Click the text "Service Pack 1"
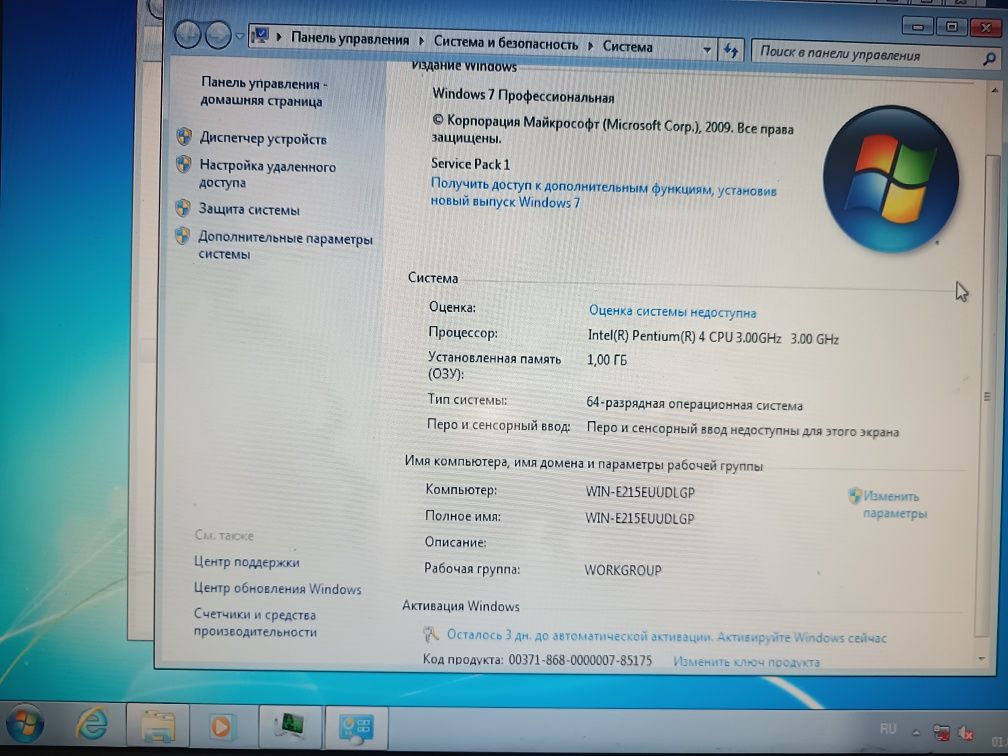 pyautogui.click(x=471, y=164)
